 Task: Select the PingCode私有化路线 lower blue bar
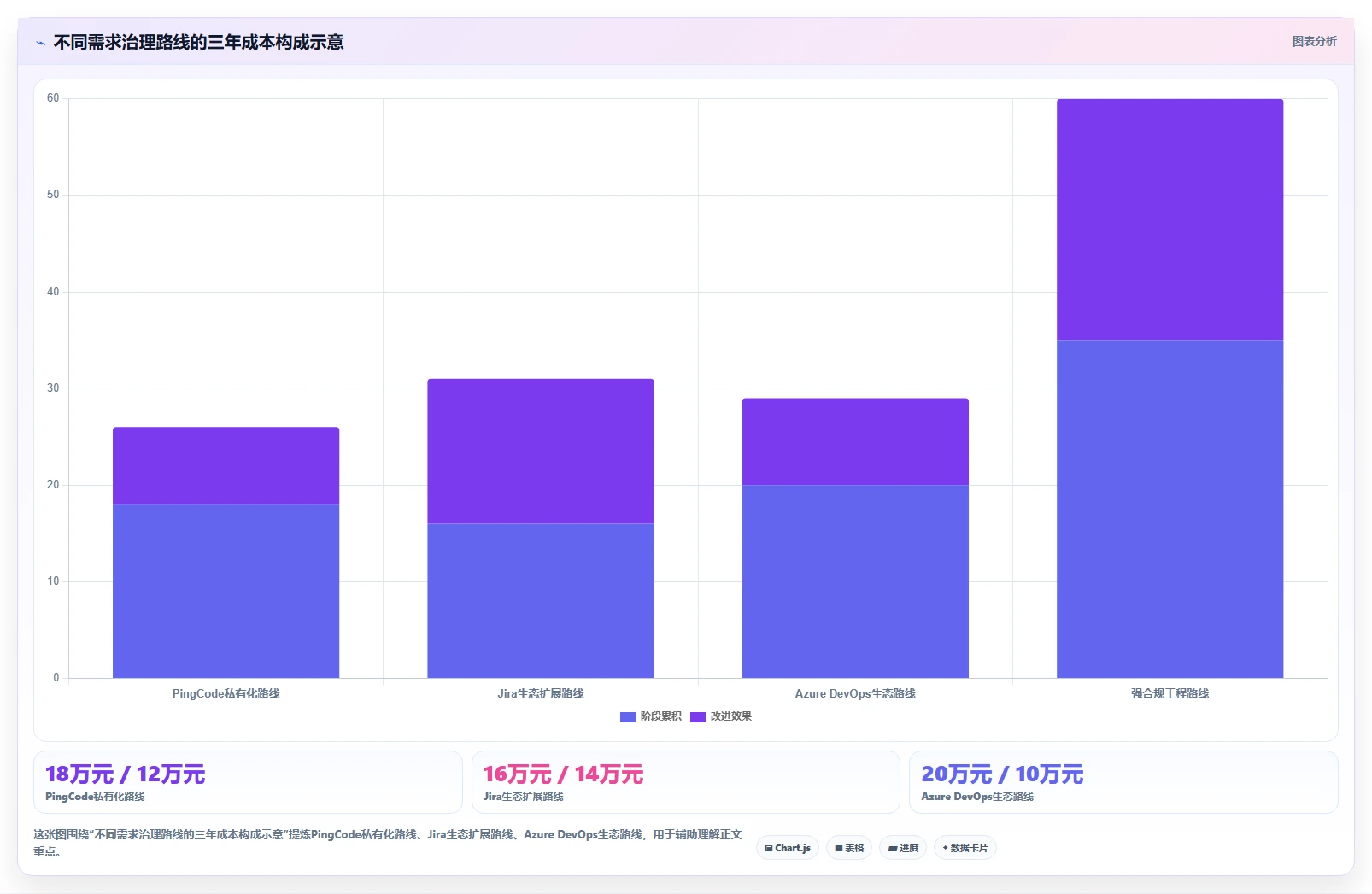click(226, 591)
